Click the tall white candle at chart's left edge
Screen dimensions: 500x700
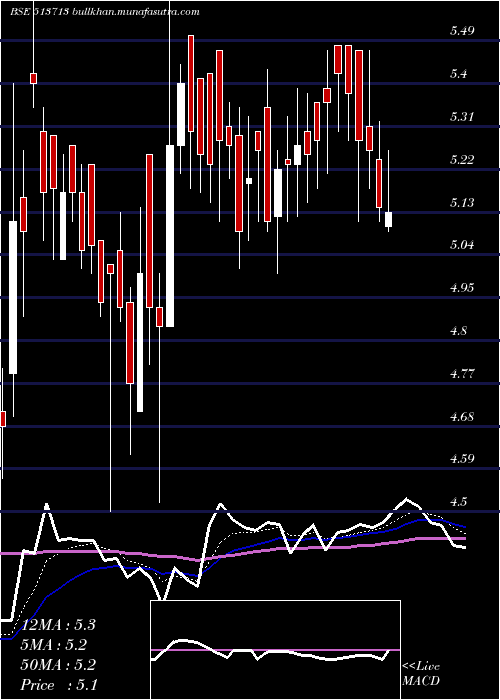(x=13, y=297)
